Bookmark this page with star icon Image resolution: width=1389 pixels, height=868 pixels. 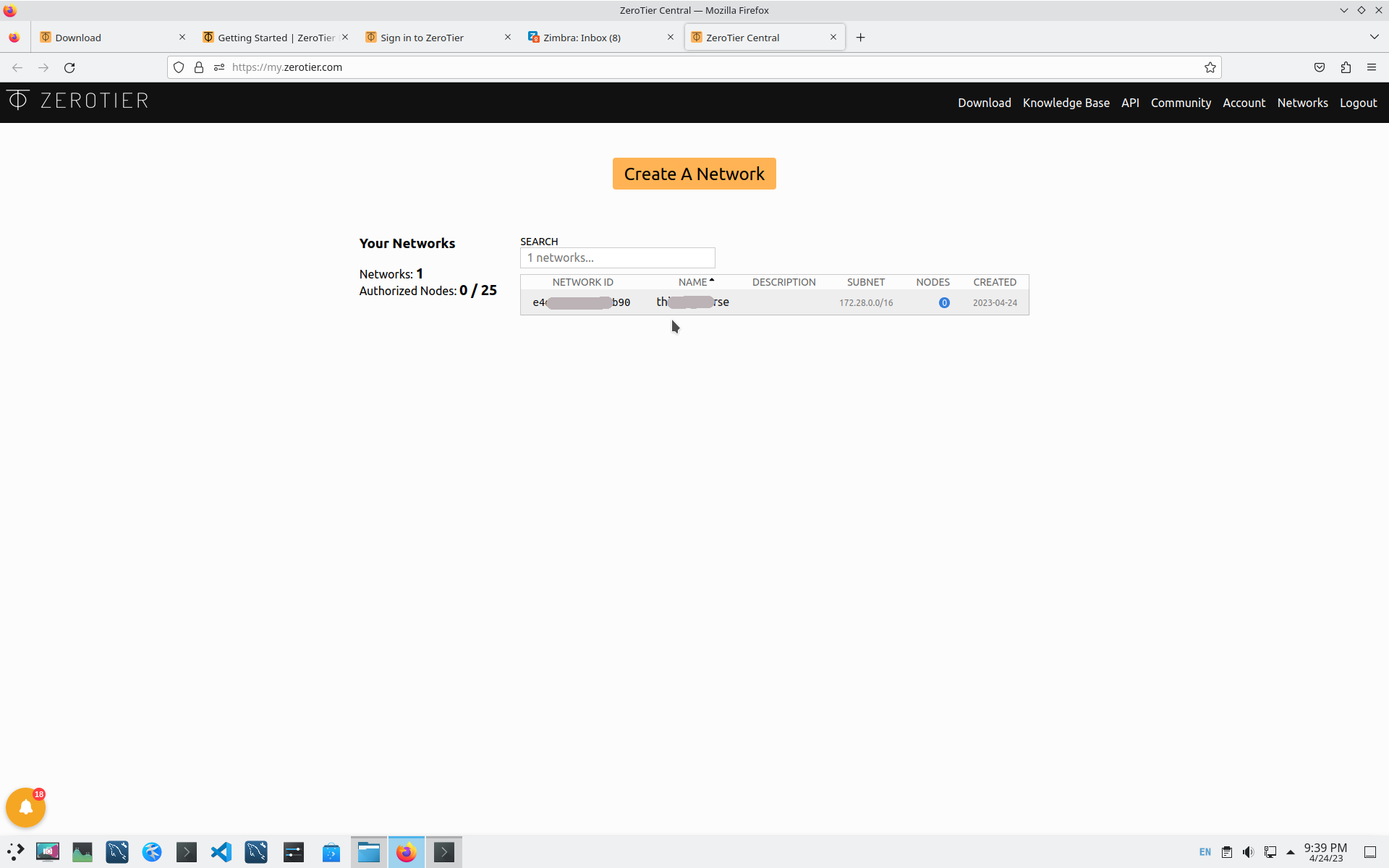[1210, 67]
